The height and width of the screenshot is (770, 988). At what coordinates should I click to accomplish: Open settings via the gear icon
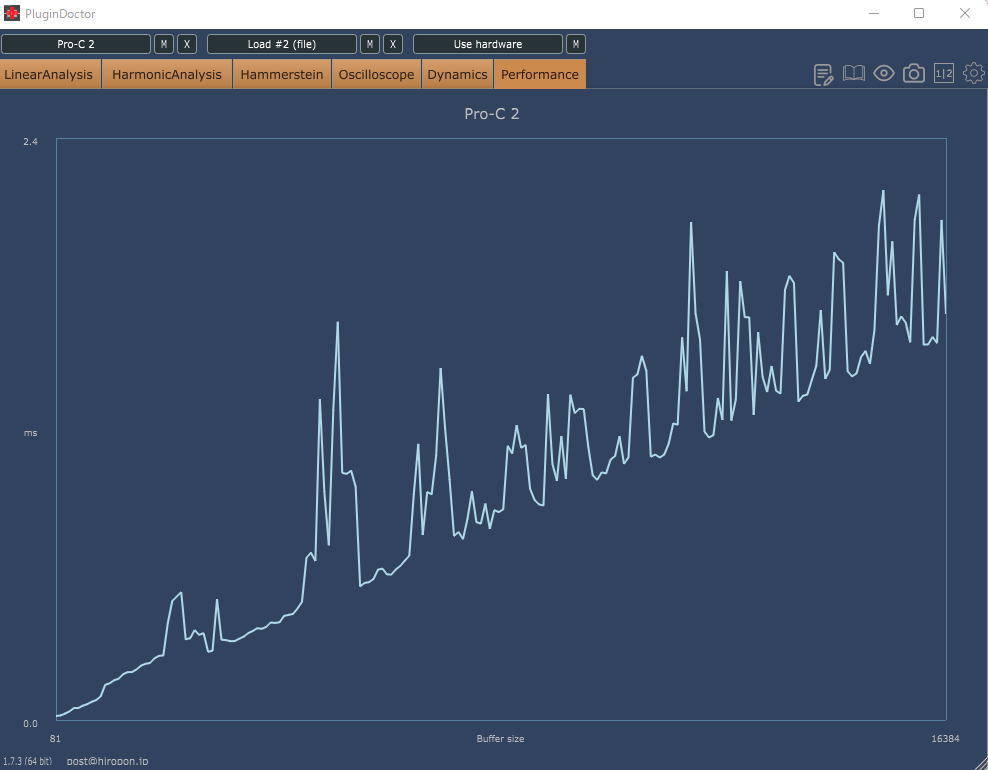[x=974, y=74]
